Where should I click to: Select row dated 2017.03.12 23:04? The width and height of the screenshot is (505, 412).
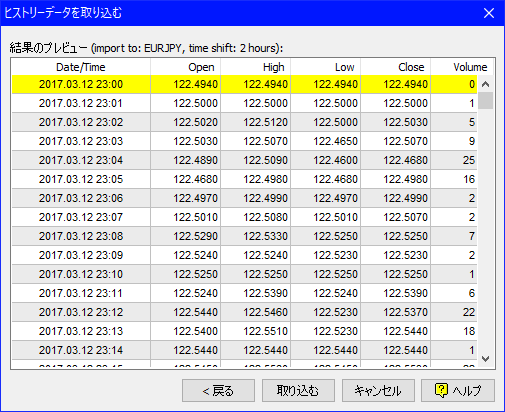pos(244,160)
